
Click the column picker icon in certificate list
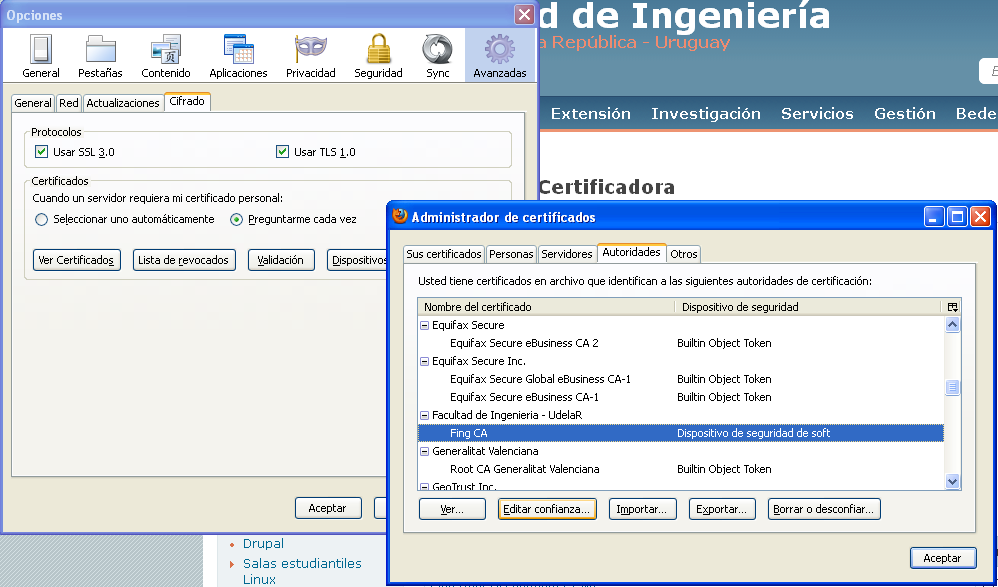click(x=952, y=307)
